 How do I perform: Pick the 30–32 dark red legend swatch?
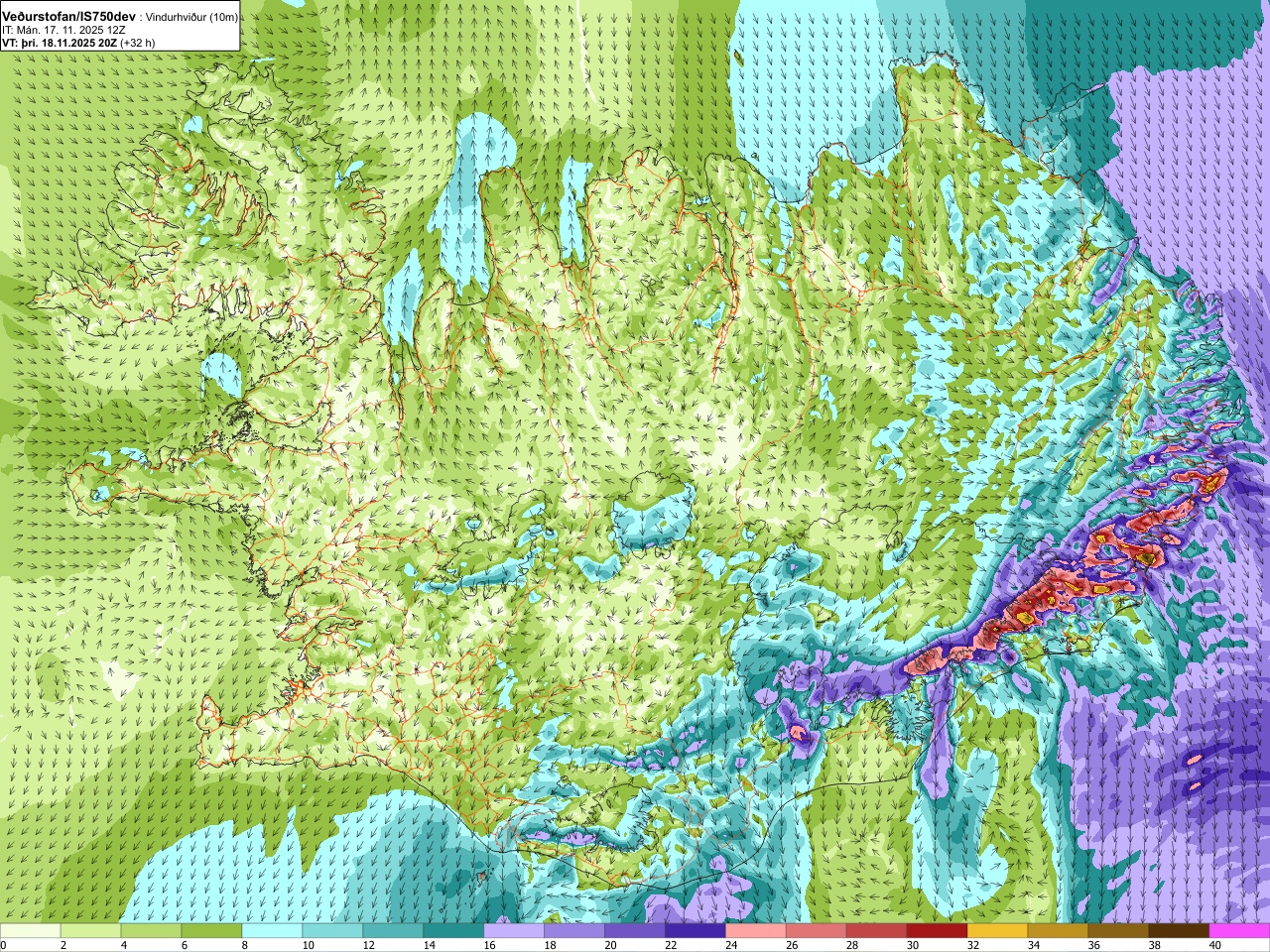pos(938,931)
